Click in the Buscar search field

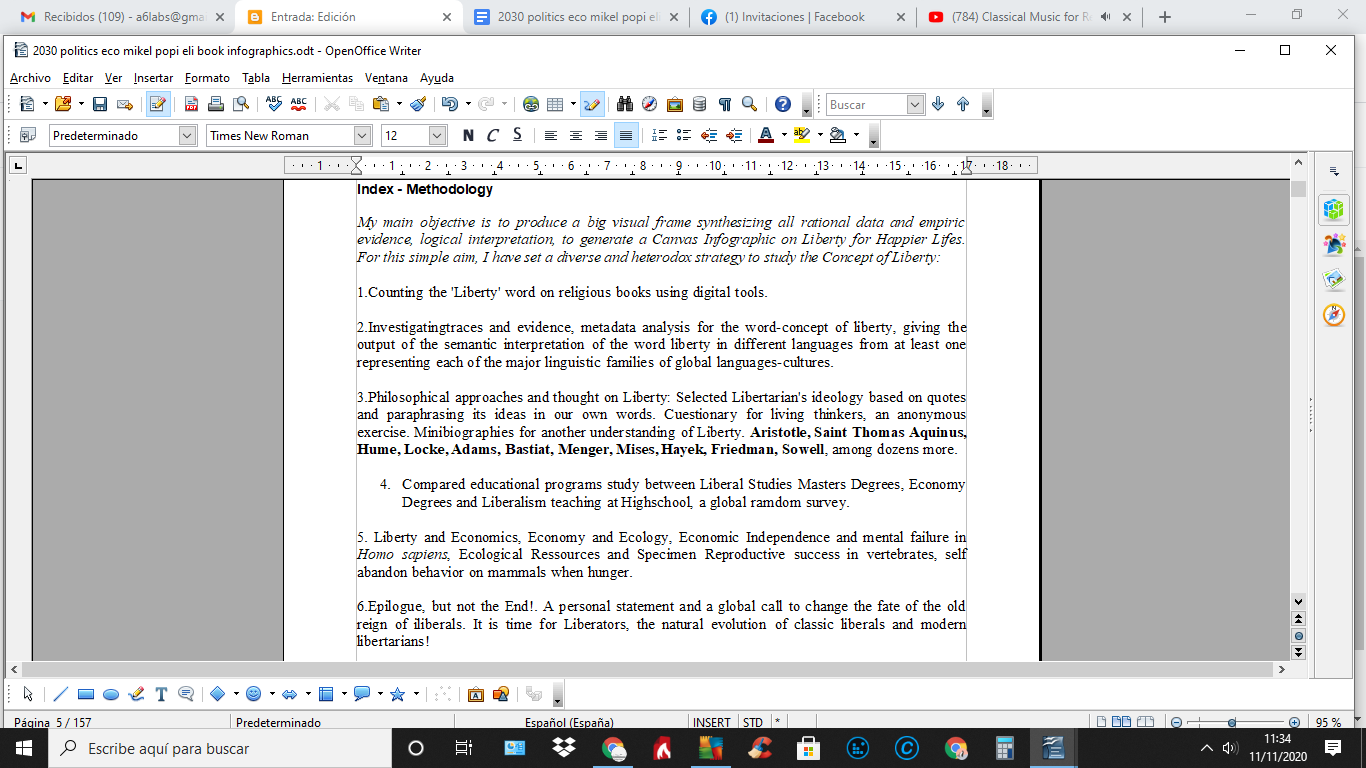click(866, 104)
